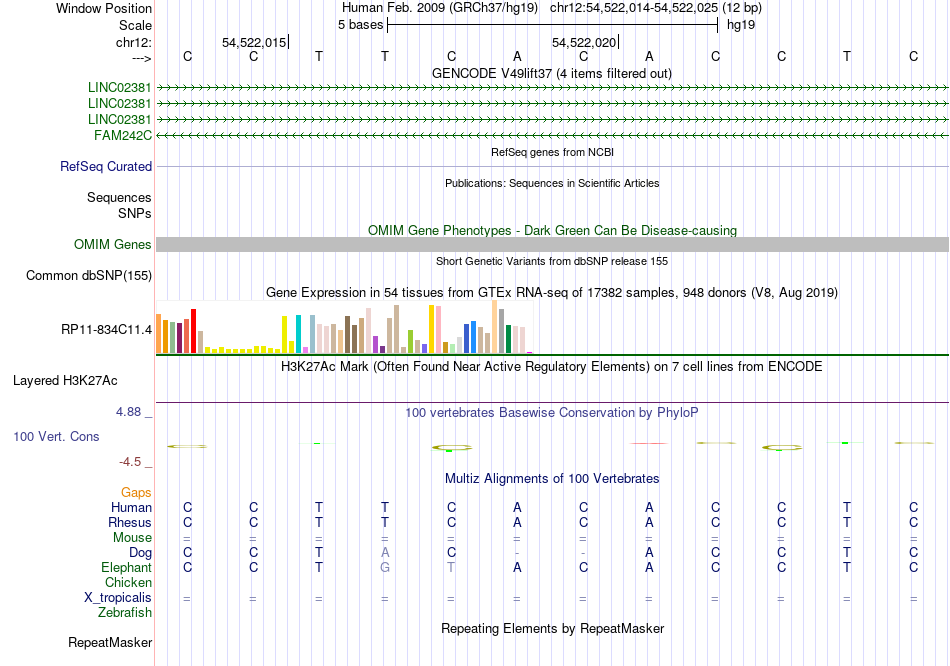Click the 54,522,020 coordinate marker
This screenshot has height=666, width=950.
(x=584, y=42)
